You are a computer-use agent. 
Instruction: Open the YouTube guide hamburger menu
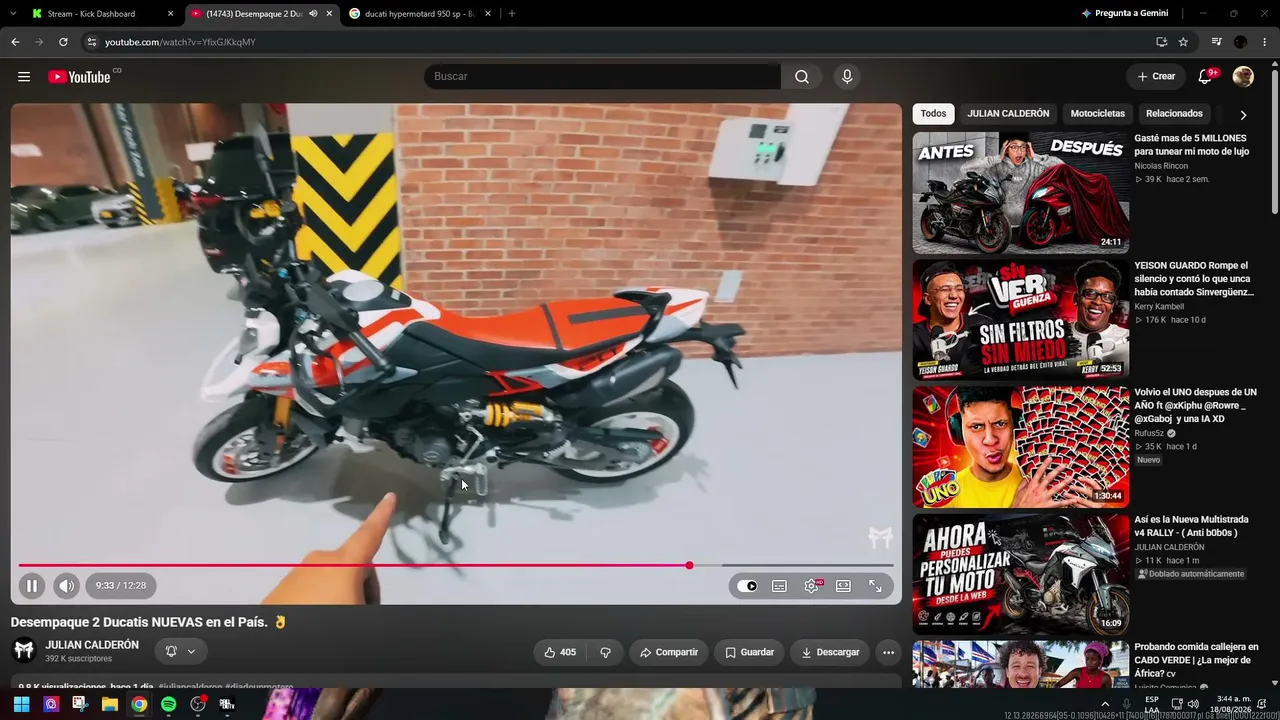24,77
